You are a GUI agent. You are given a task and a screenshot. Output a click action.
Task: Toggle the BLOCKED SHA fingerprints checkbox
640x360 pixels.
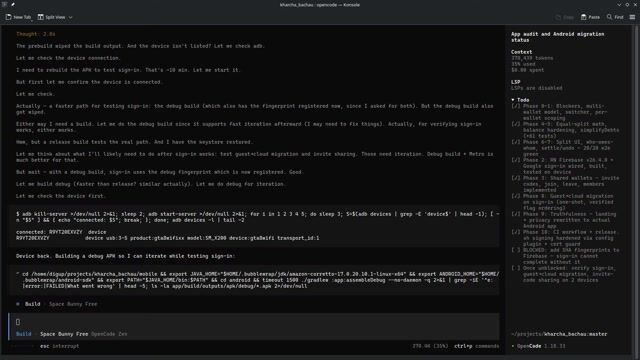[516, 250]
